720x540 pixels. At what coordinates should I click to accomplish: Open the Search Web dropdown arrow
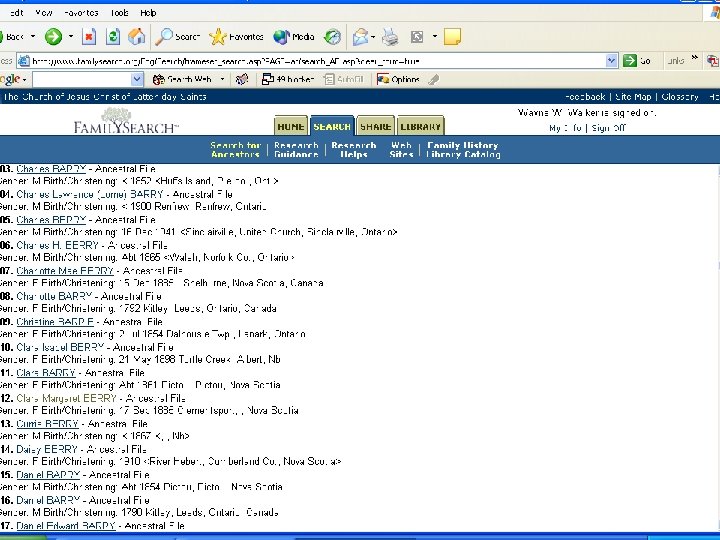pos(222,79)
